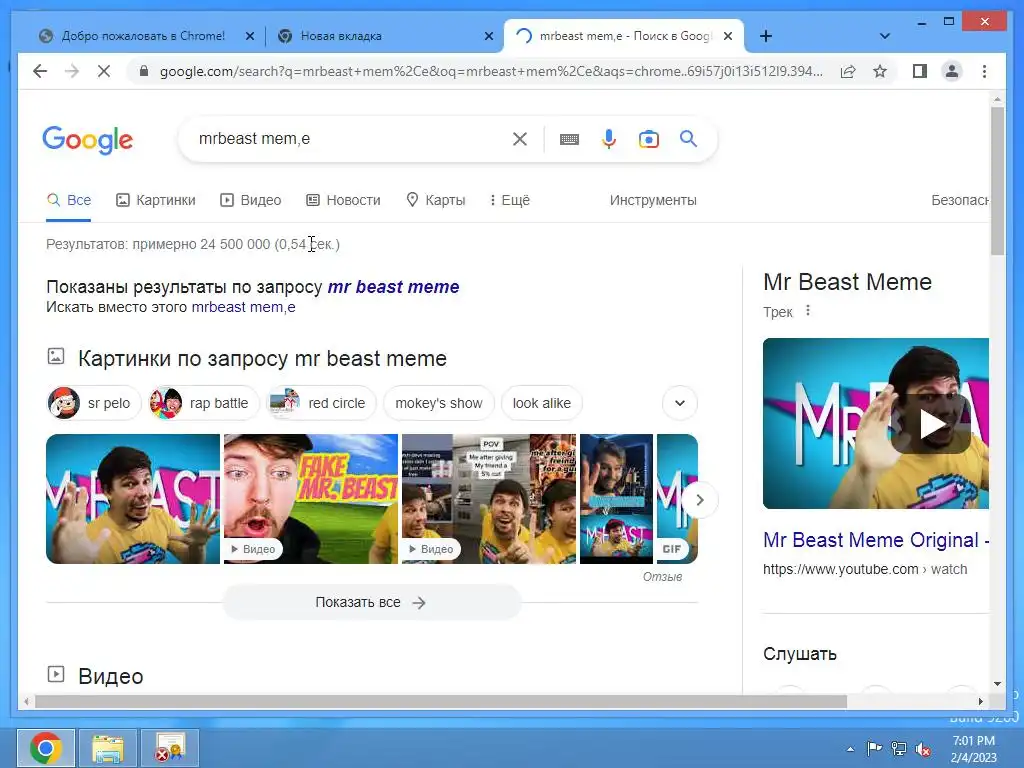This screenshot has height=768, width=1024.
Task: Play the Mr Beast Meme video
Action: (932, 424)
